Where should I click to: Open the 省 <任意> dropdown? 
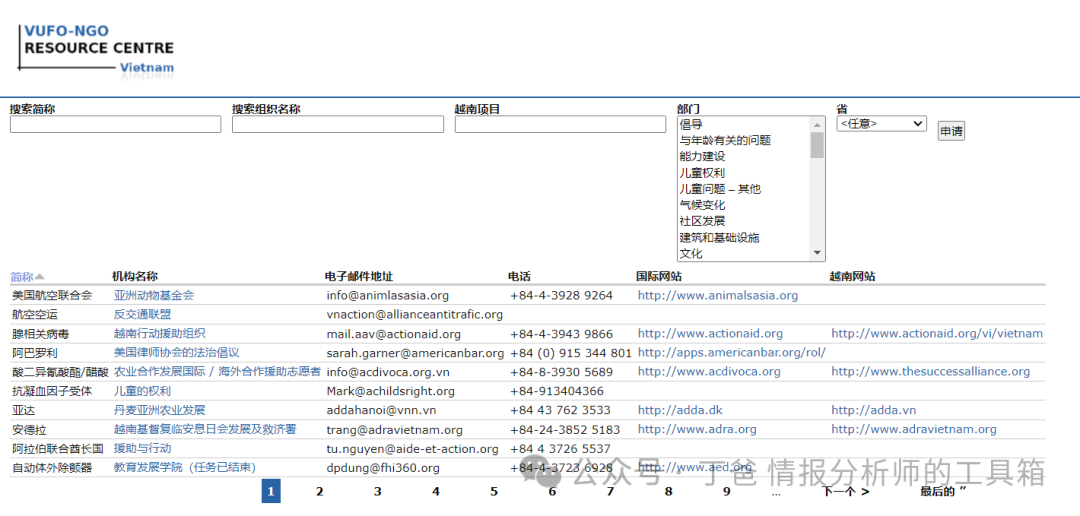(881, 124)
